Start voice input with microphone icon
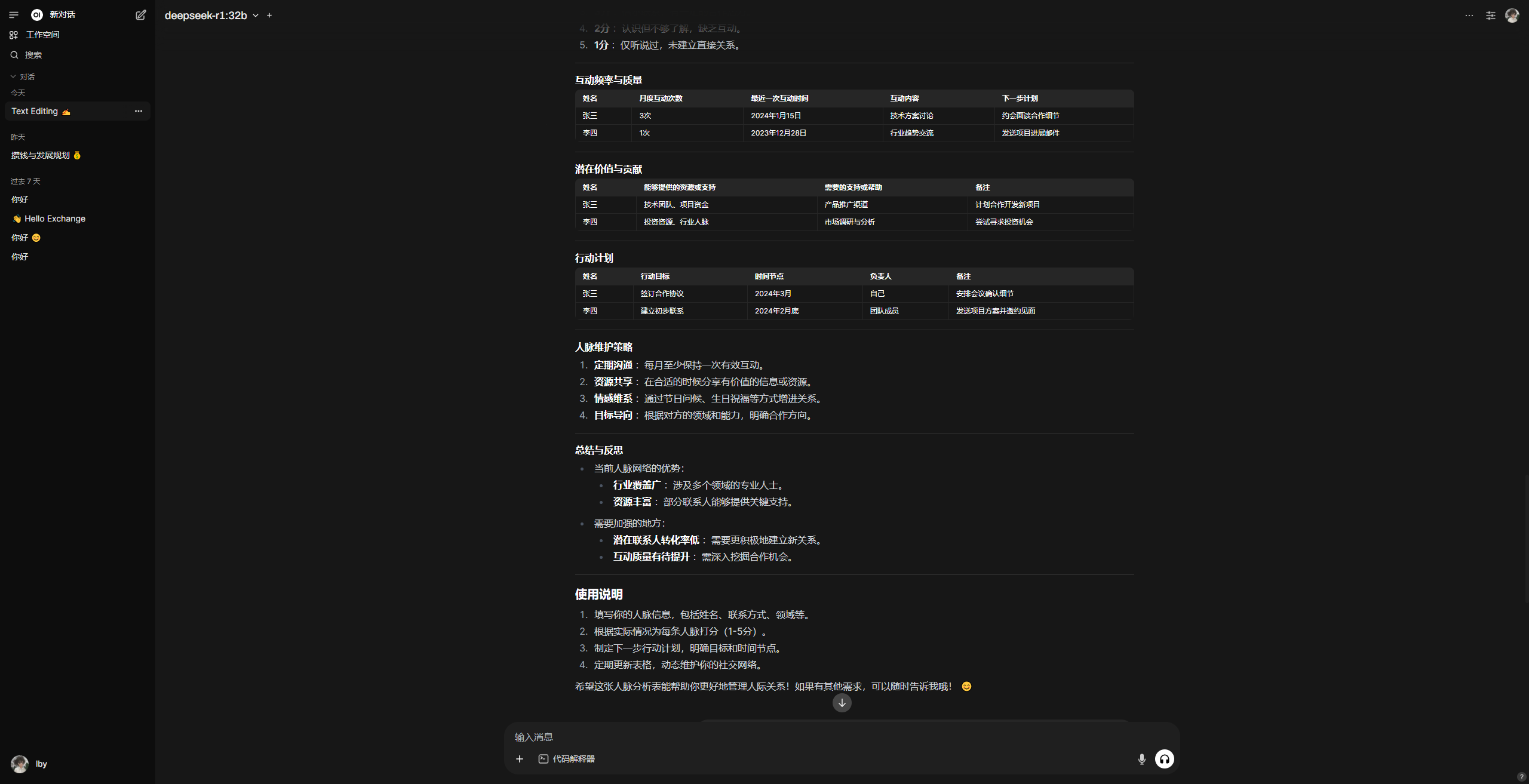1529x784 pixels. tap(1141, 759)
